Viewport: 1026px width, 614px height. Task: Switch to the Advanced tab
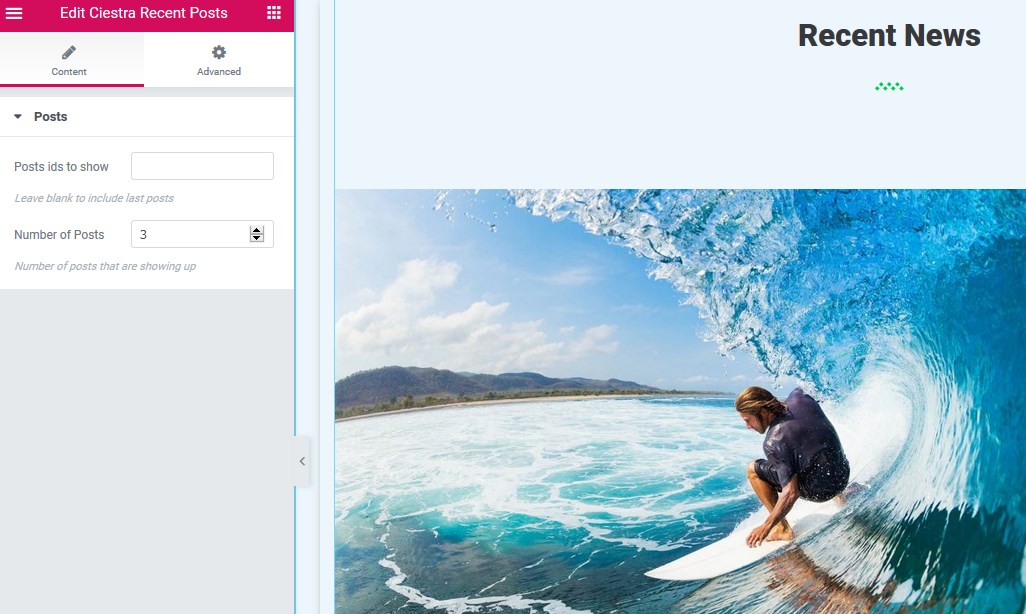[x=219, y=60]
